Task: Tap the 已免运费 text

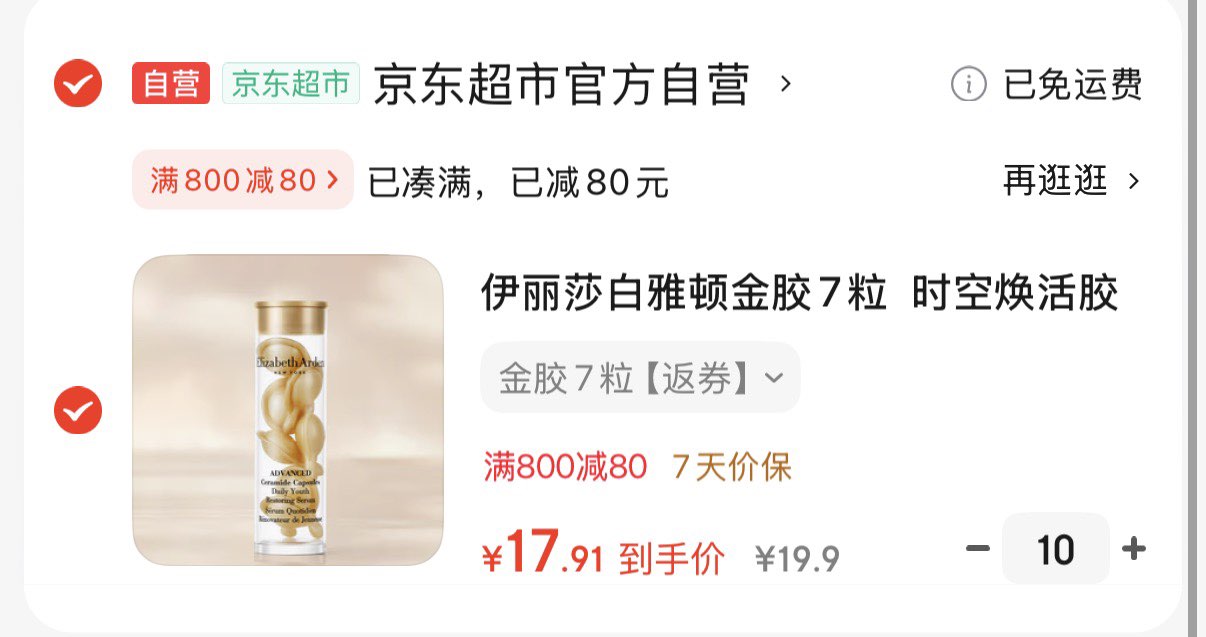Action: tap(1073, 85)
